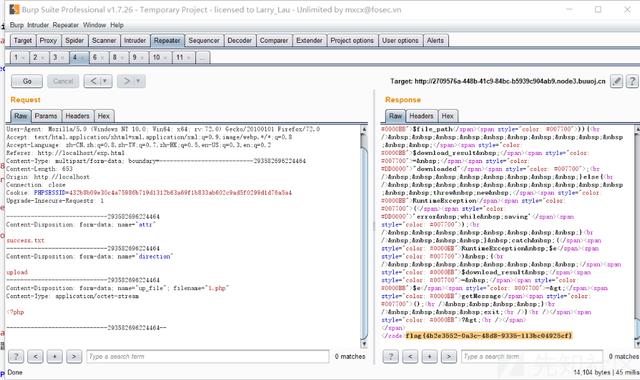The image size is (640, 380).
Task: Open the back-history dropdown arrow
Action: (x=105, y=81)
